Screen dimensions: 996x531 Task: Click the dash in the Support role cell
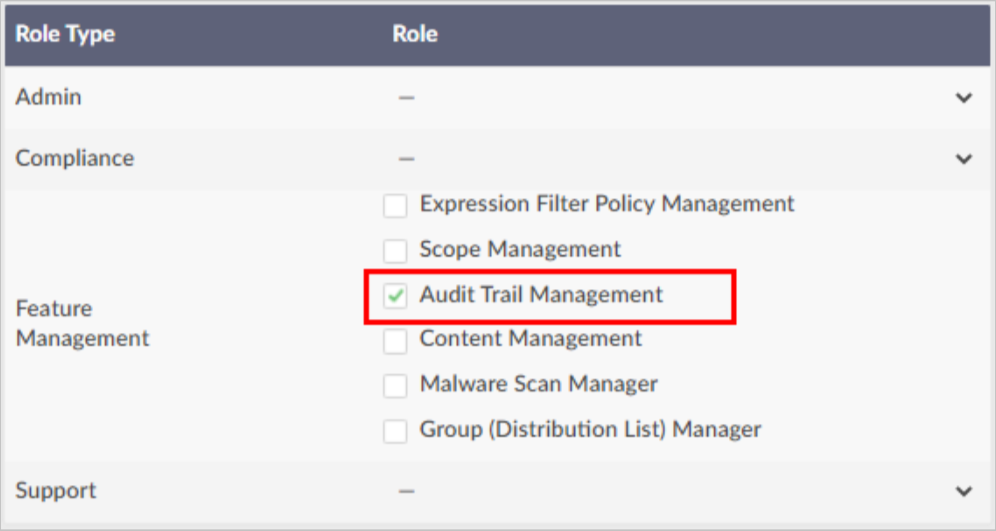click(407, 491)
